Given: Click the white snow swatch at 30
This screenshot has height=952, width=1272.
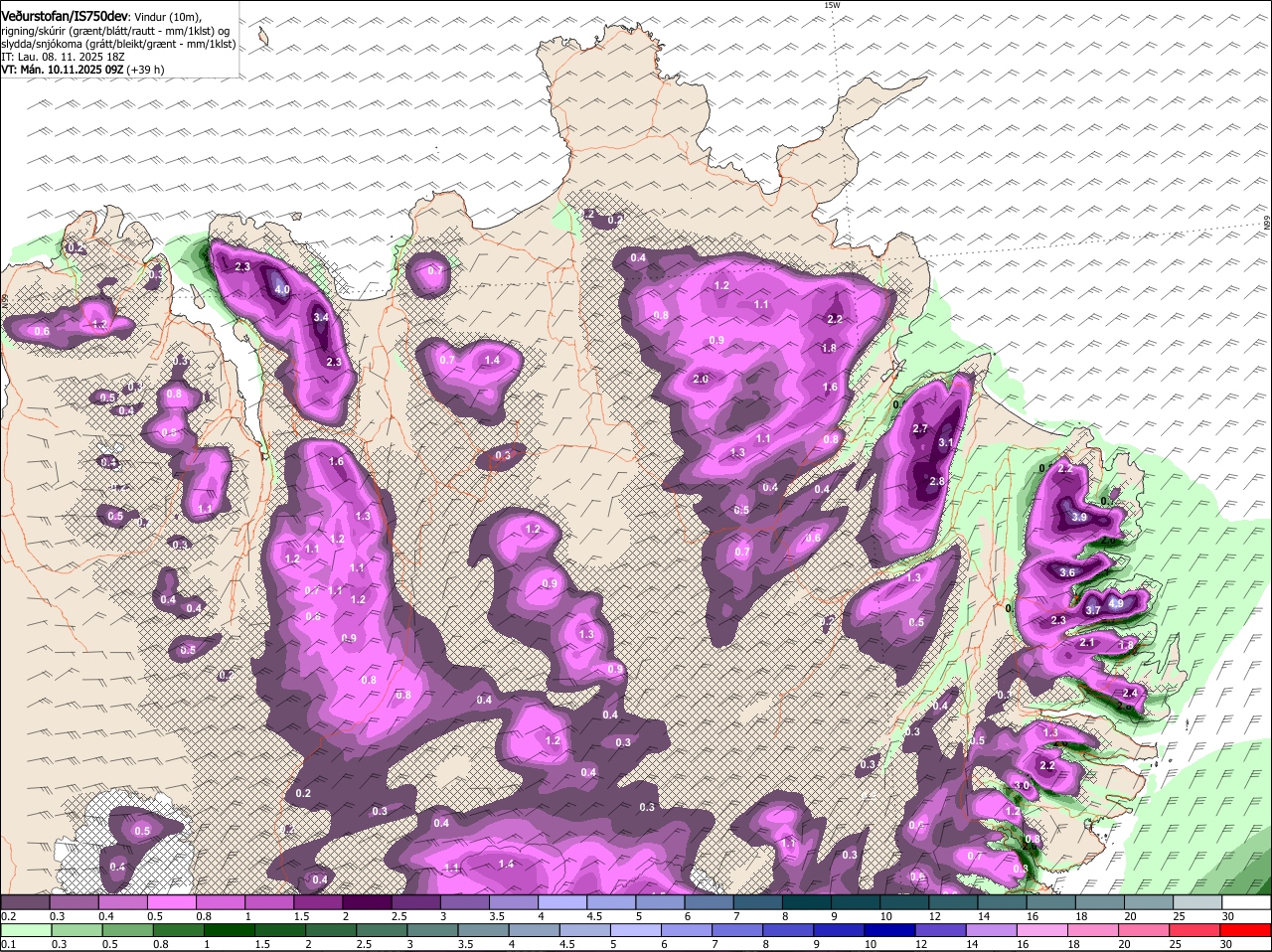Looking at the screenshot, I should [x=1247, y=900].
